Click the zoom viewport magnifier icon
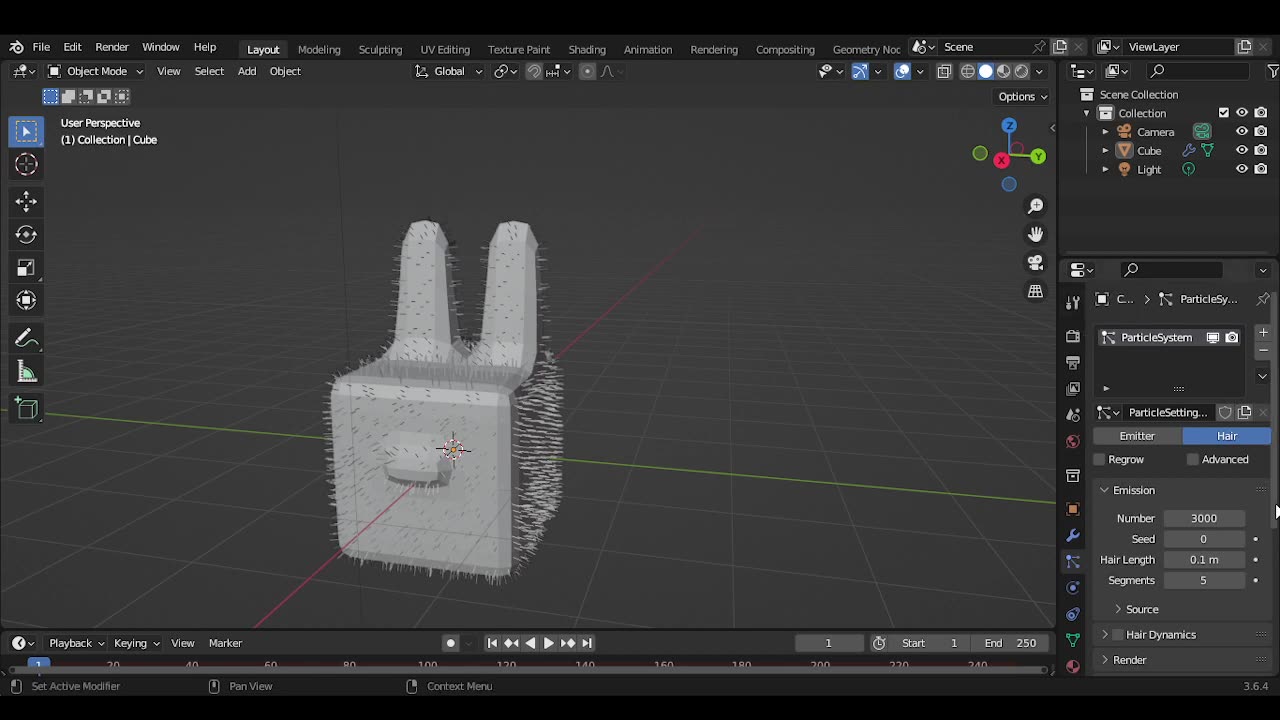 (x=1035, y=205)
